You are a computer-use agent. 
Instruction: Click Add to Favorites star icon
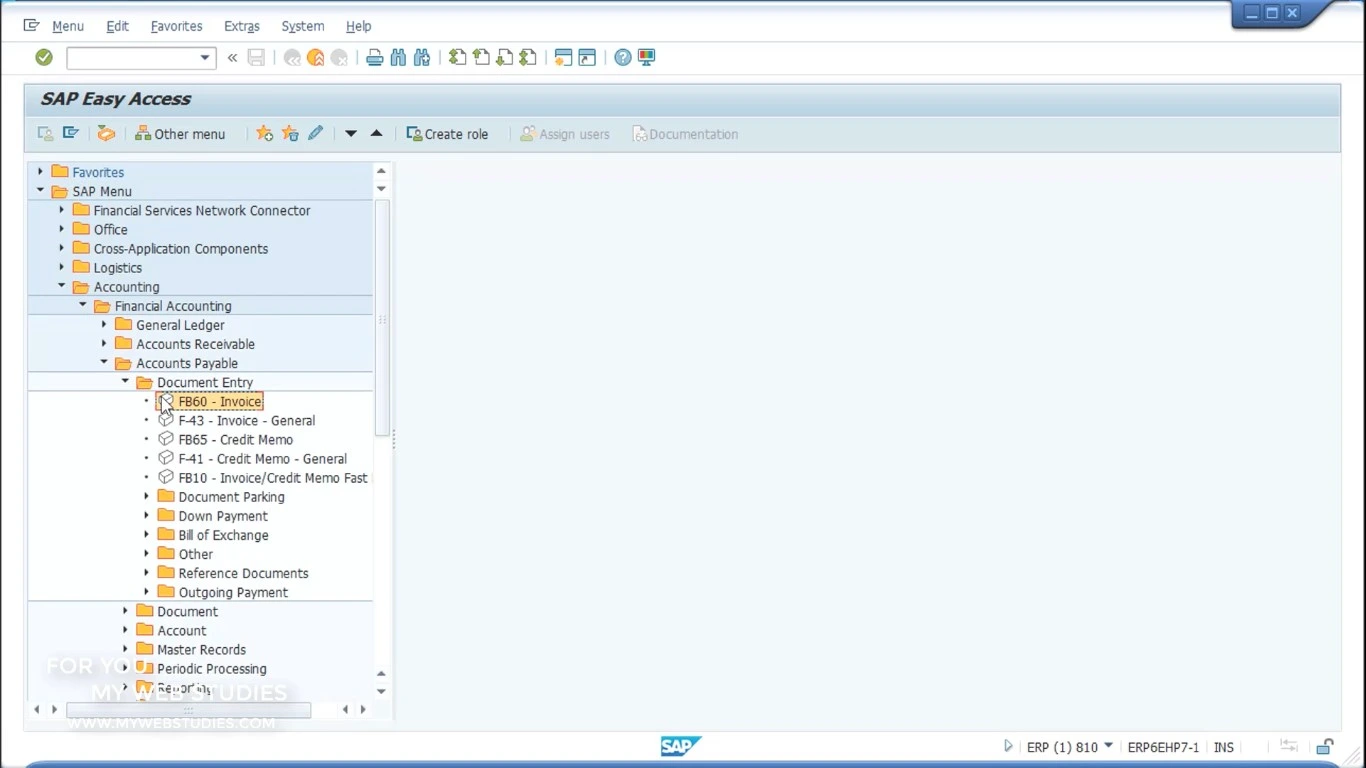tap(264, 134)
